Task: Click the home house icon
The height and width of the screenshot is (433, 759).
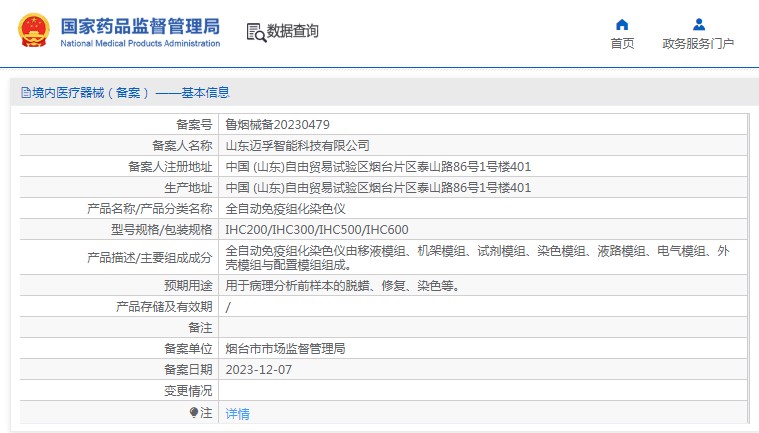Action: [622, 24]
